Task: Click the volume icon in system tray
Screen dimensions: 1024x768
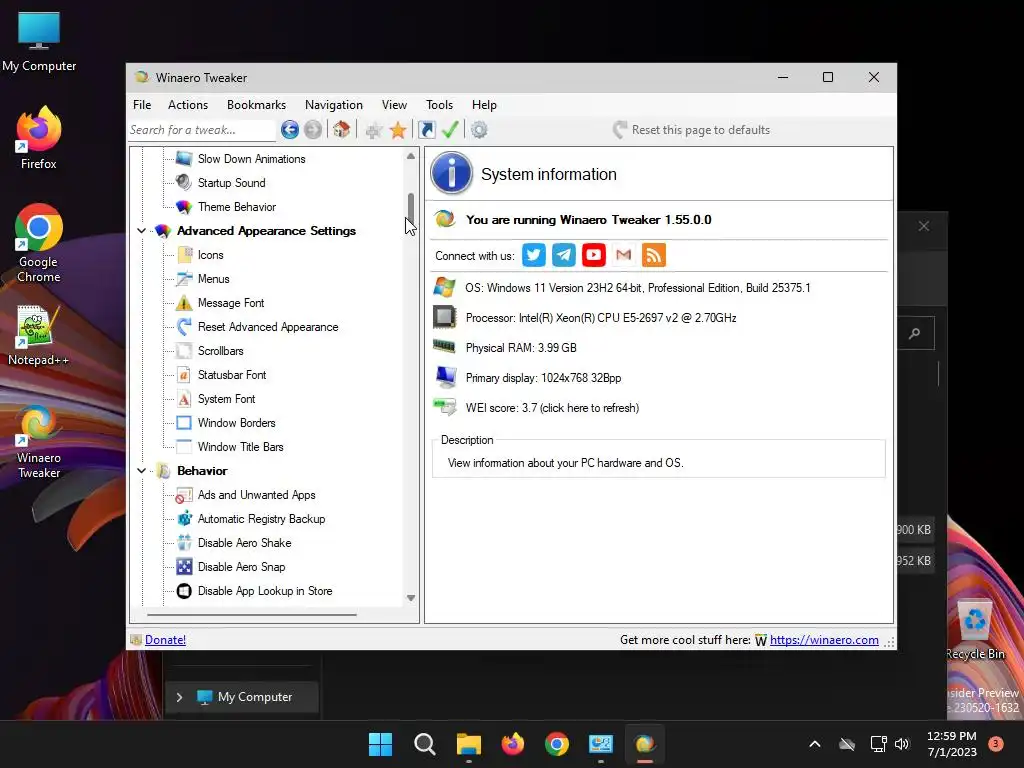Action: [903, 744]
